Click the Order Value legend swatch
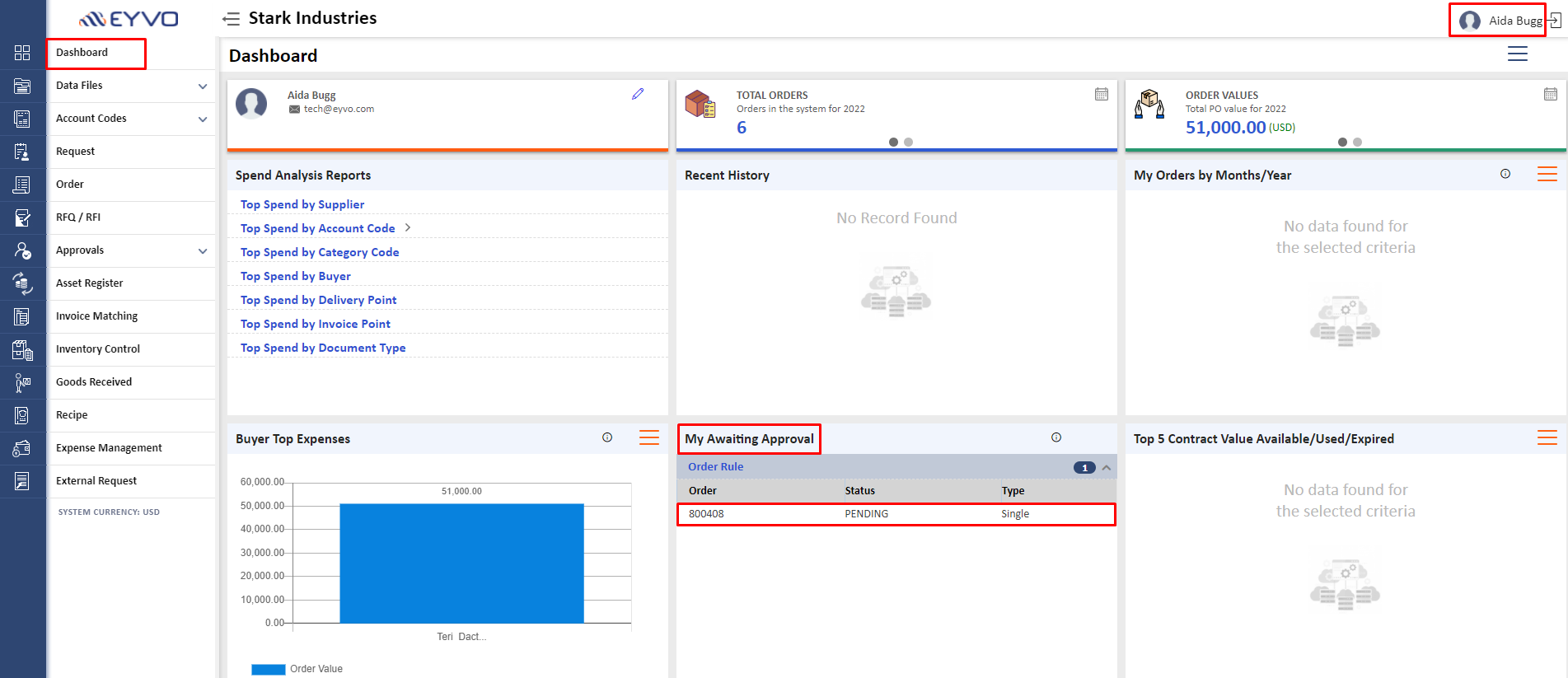Image resolution: width=1568 pixels, height=678 pixels. point(269,669)
